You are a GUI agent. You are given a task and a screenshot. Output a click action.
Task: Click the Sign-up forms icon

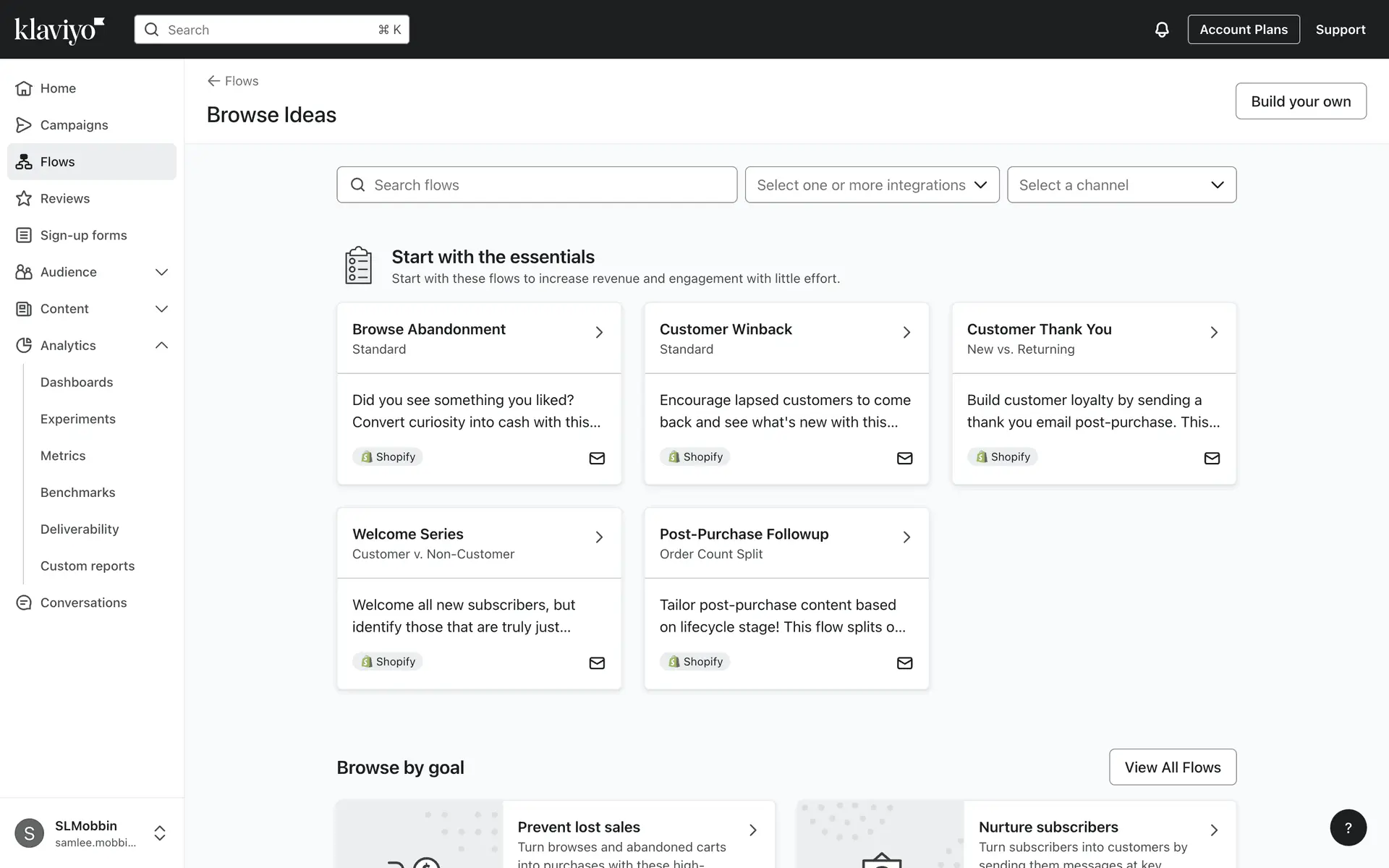click(x=24, y=235)
